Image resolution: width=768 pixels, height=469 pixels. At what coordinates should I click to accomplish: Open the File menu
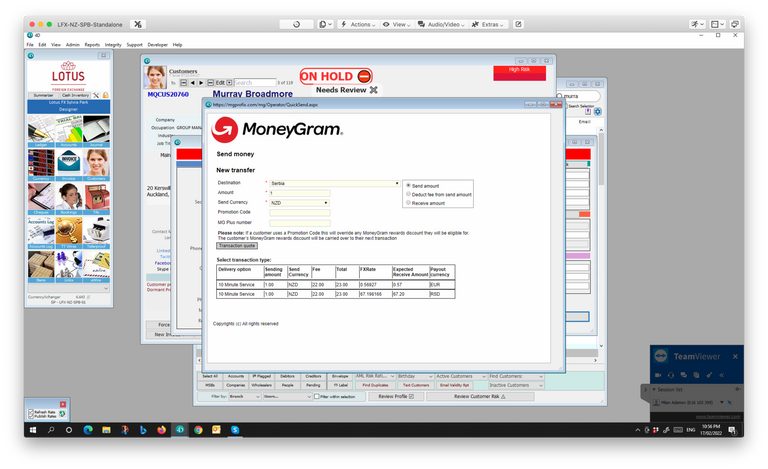[30, 45]
